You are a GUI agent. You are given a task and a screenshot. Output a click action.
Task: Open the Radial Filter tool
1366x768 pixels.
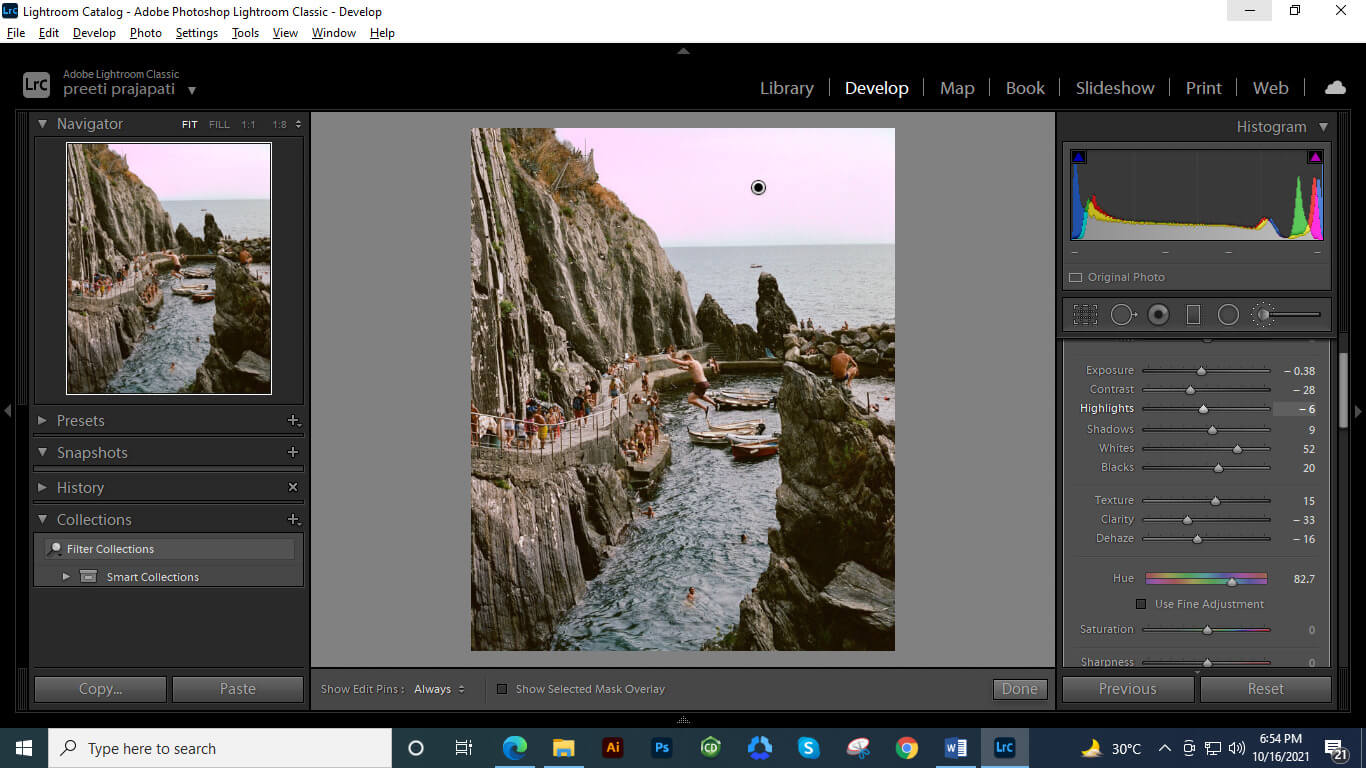click(1228, 314)
